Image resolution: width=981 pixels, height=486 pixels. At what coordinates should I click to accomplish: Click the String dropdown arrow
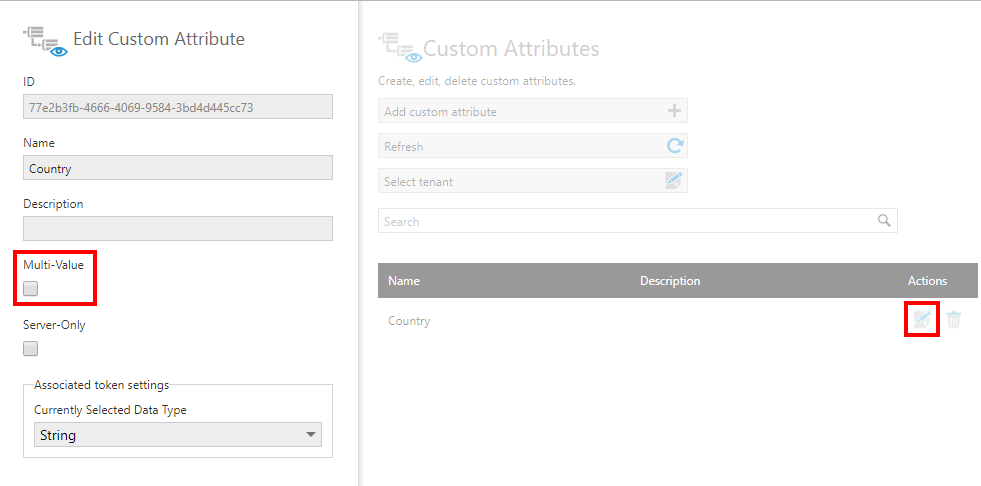tap(310, 435)
